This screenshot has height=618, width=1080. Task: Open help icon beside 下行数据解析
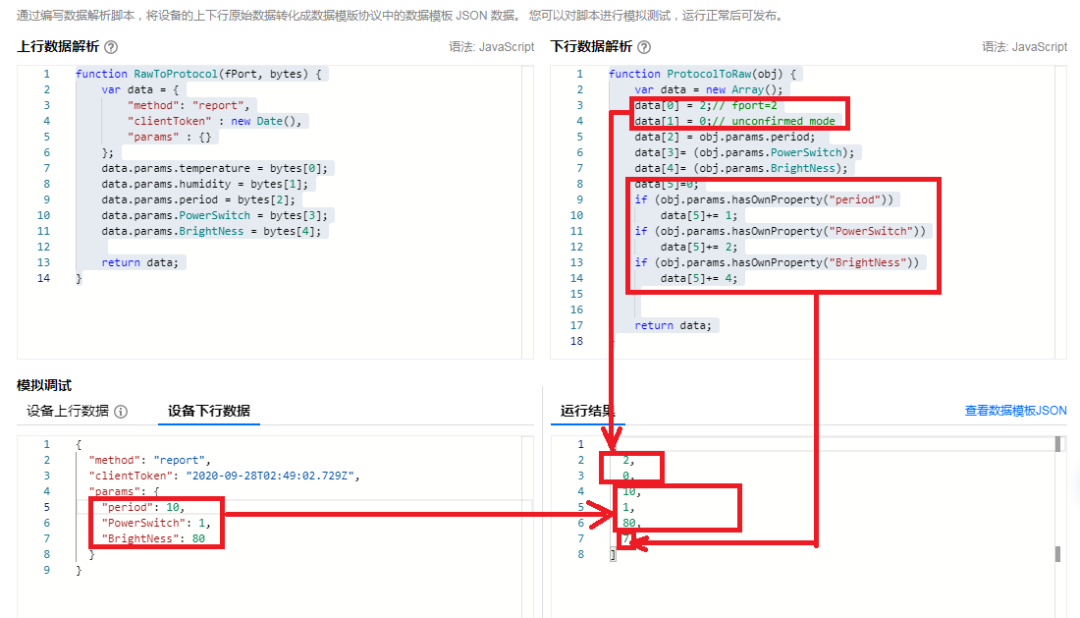[644, 47]
